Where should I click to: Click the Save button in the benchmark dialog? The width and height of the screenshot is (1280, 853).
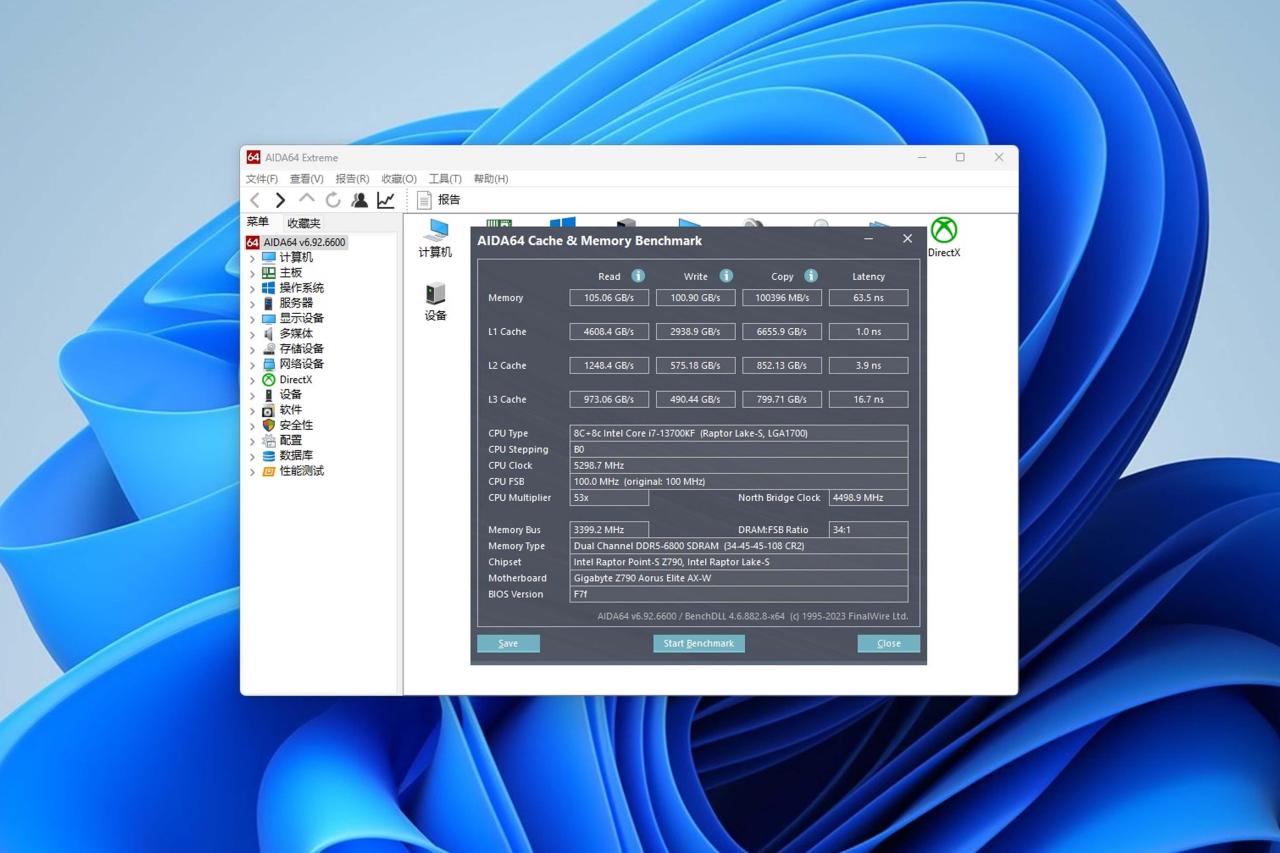pos(508,643)
